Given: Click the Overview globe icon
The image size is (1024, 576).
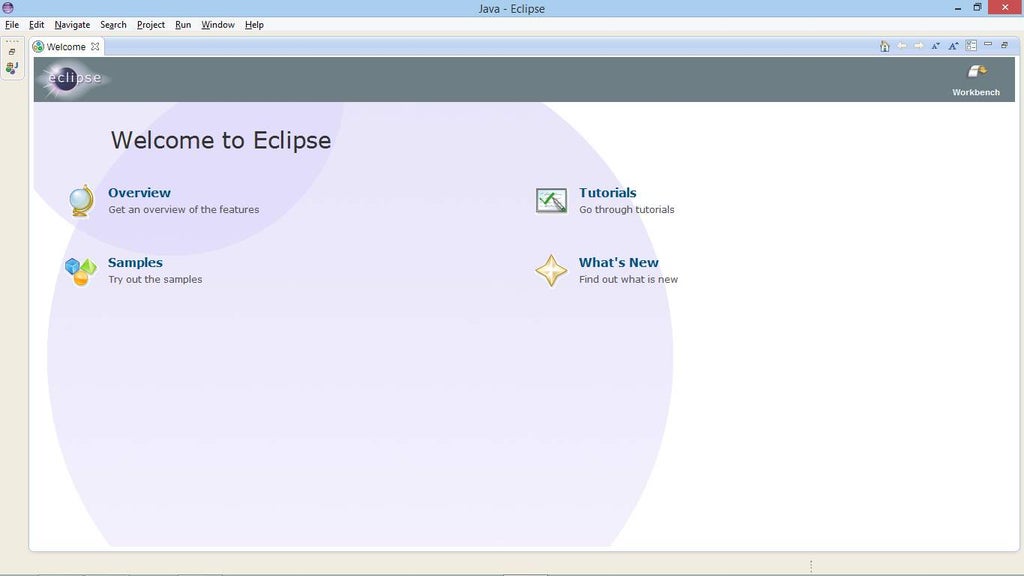Looking at the screenshot, I should [x=81, y=200].
